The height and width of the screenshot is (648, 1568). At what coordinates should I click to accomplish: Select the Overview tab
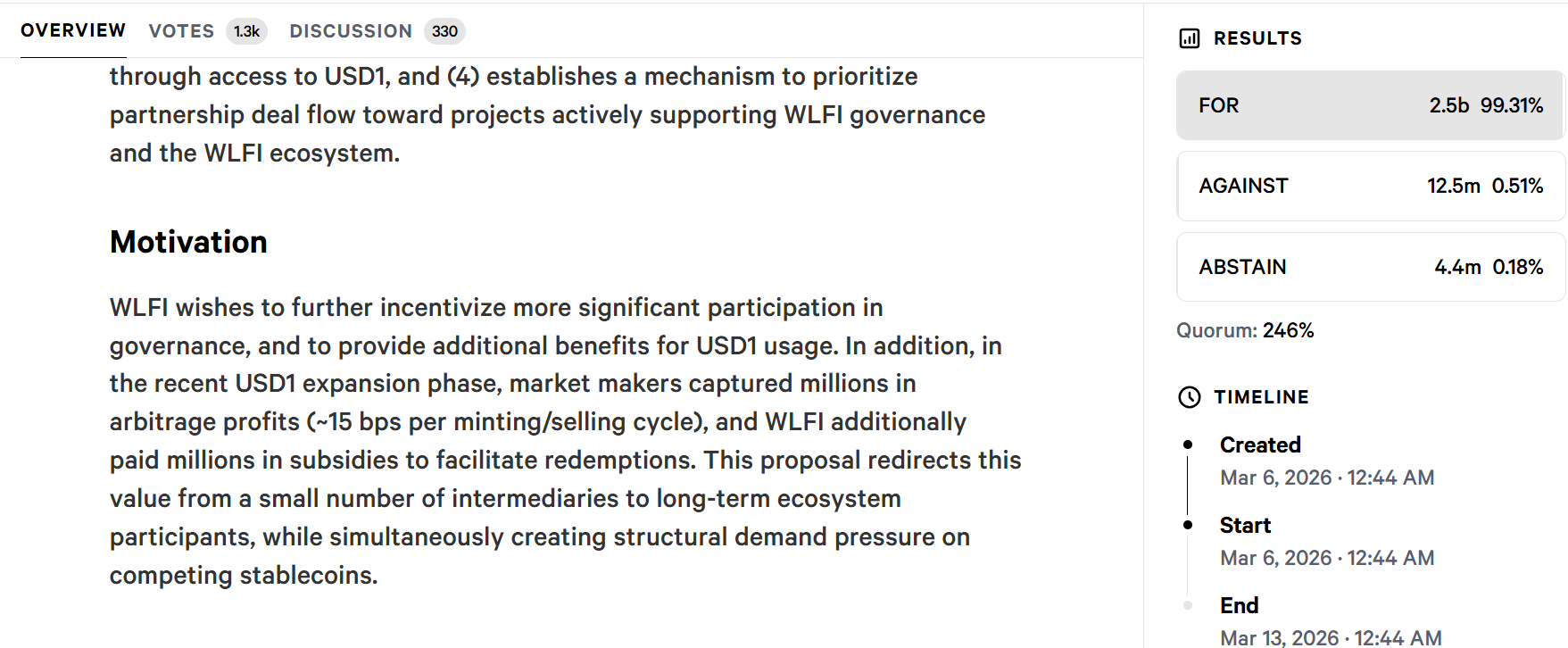[72, 29]
